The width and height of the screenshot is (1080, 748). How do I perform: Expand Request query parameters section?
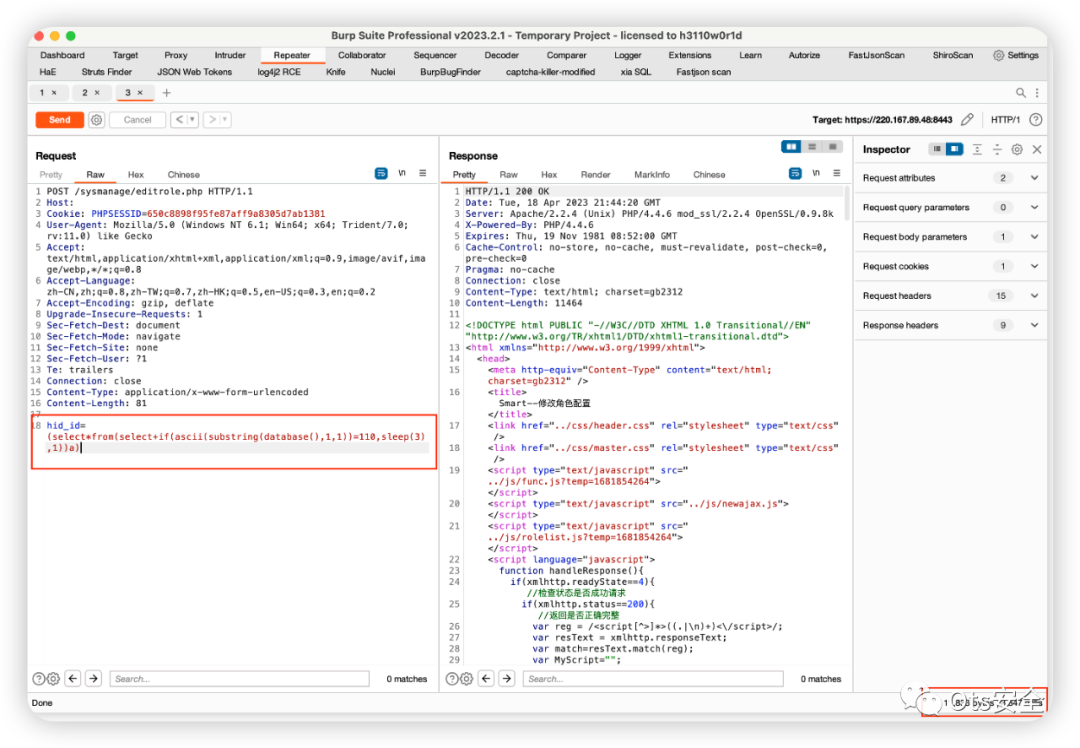[x=951, y=207]
